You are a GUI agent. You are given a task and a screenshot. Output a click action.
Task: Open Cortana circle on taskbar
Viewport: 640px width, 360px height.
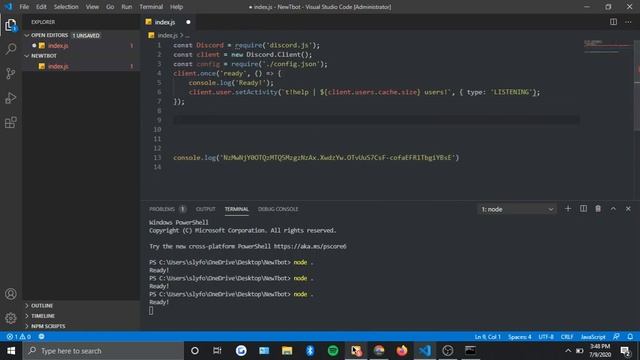pyautogui.click(x=195, y=351)
